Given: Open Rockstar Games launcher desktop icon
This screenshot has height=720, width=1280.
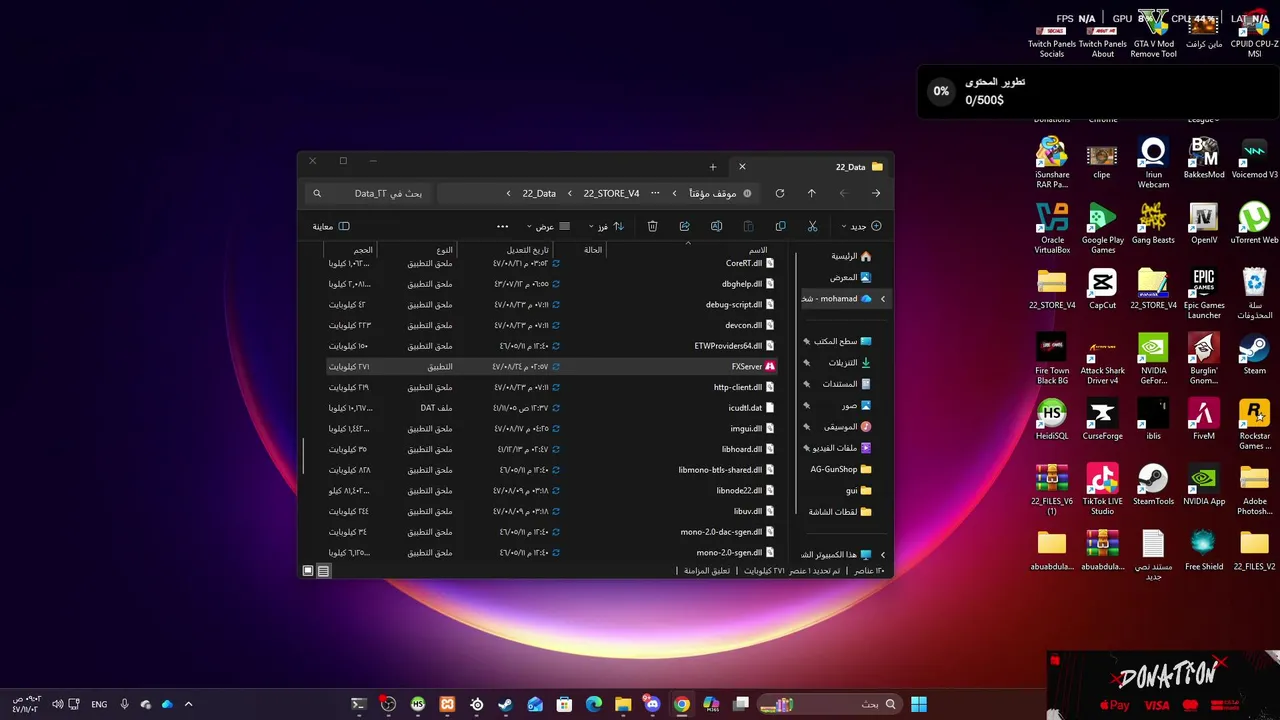Looking at the screenshot, I should [x=1254, y=424].
